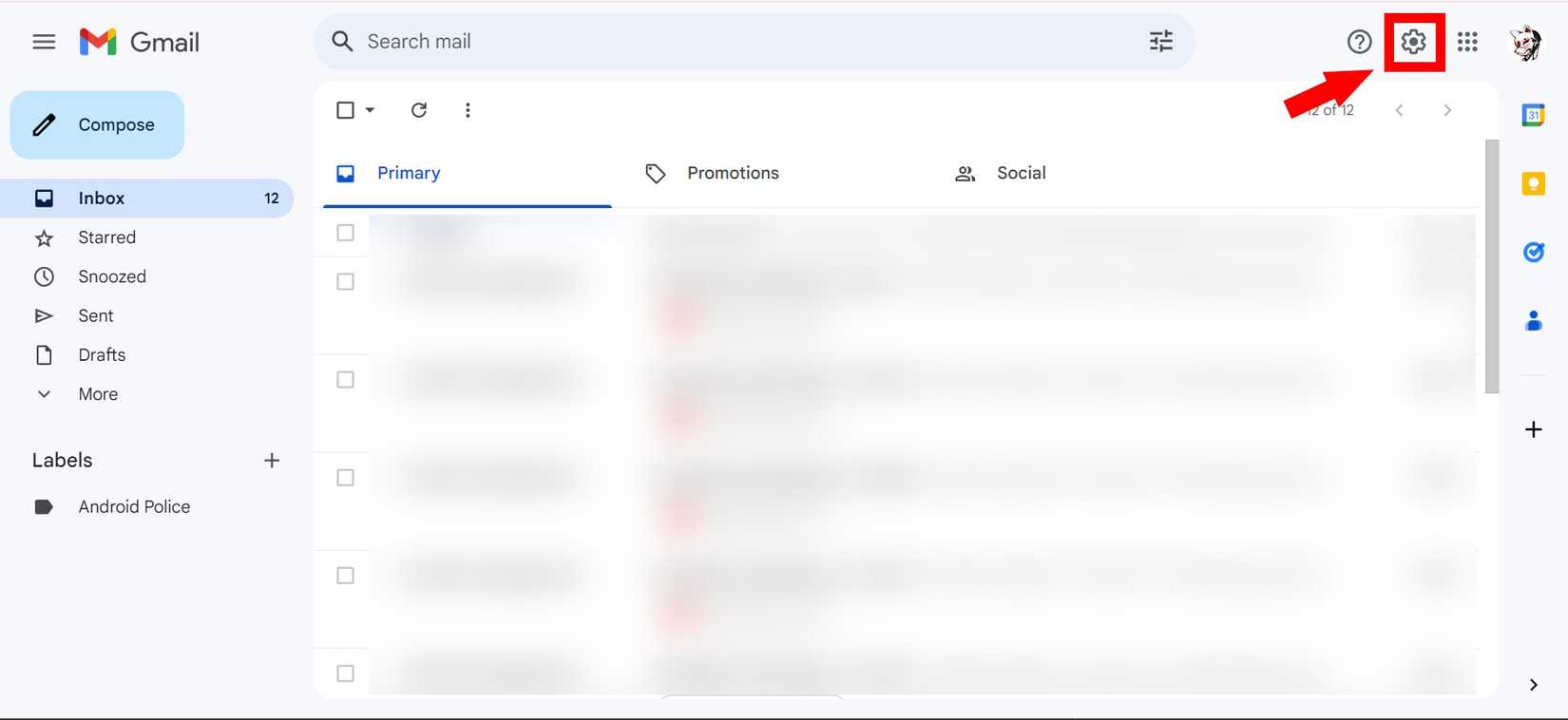Open Google Keep side panel
Image resolution: width=1568 pixels, height=720 pixels.
pos(1533,183)
